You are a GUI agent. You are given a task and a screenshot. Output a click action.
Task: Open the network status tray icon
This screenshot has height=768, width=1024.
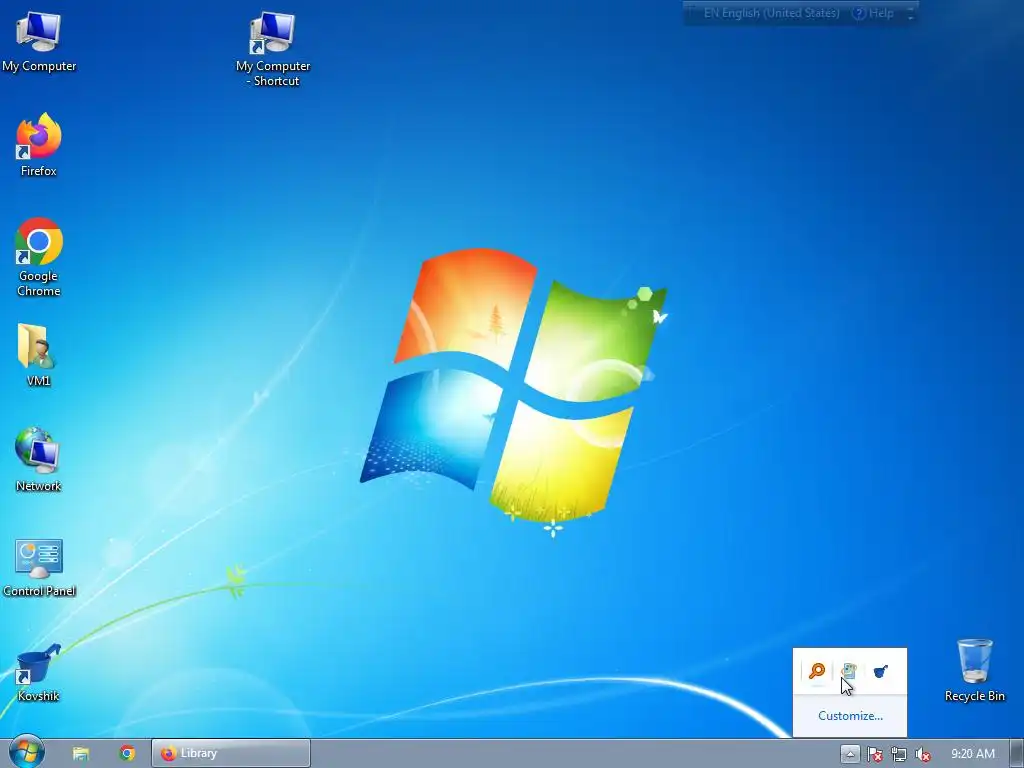pos(899,755)
